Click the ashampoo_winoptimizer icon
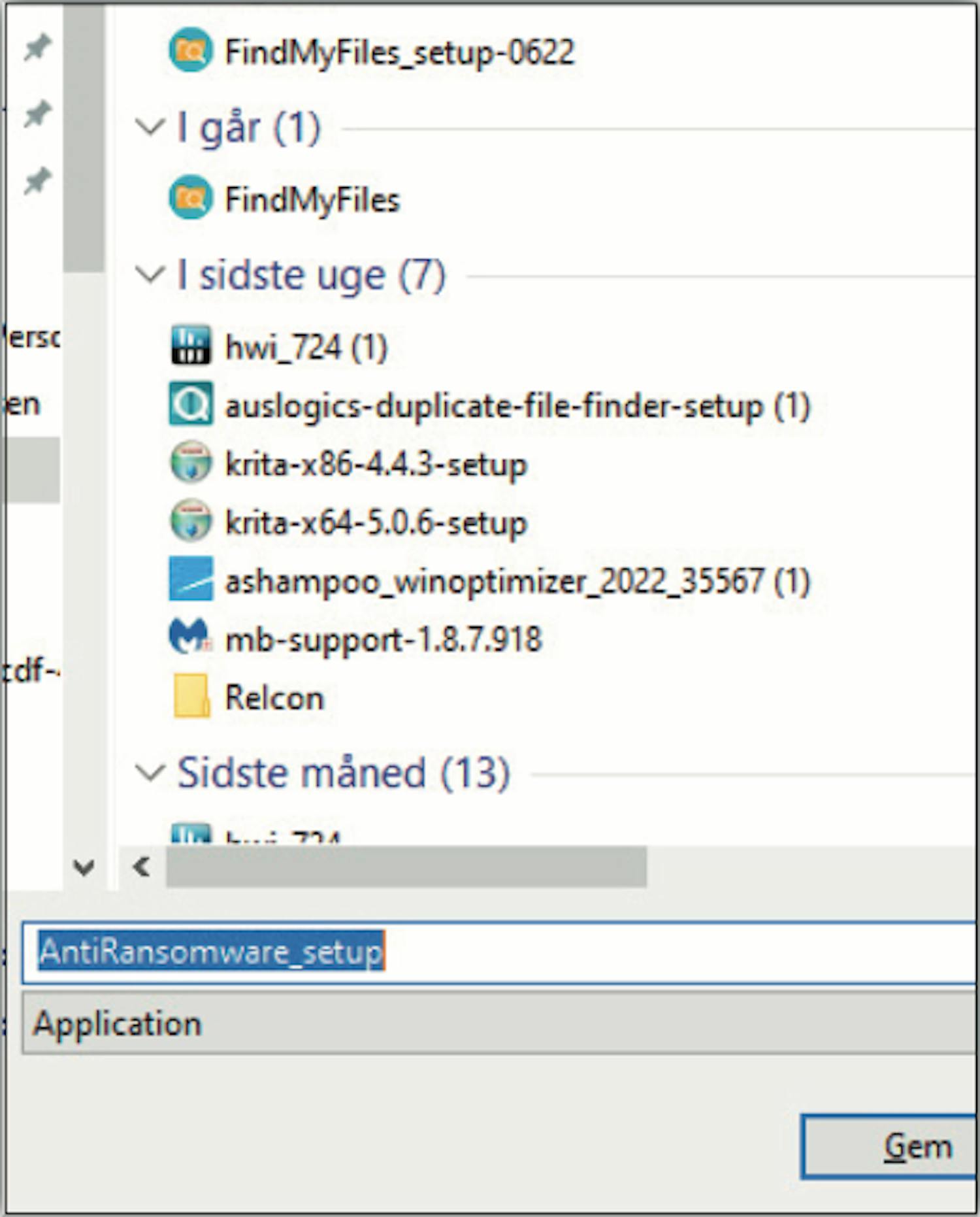980x1217 pixels. click(191, 578)
